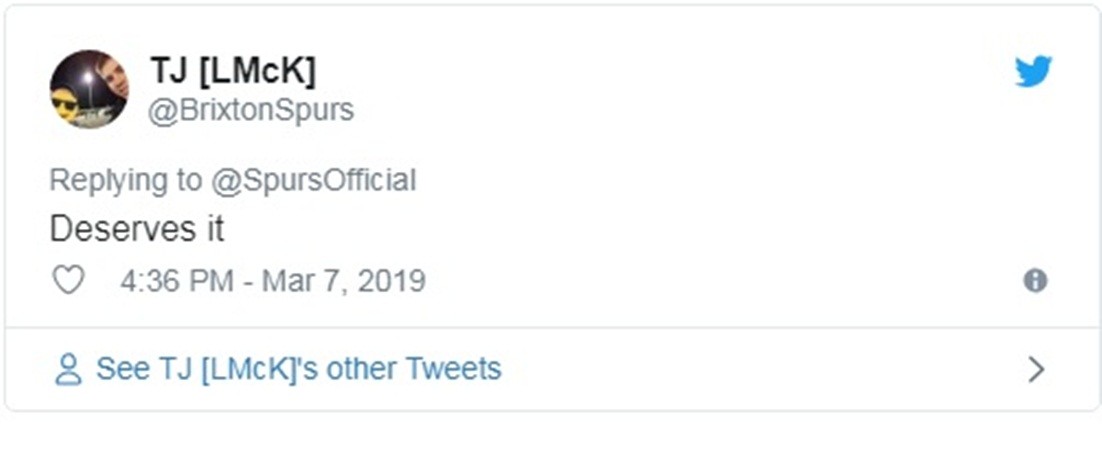The image size is (1102, 450).
Task: Click the person silhouette icon
Action: click(68, 370)
